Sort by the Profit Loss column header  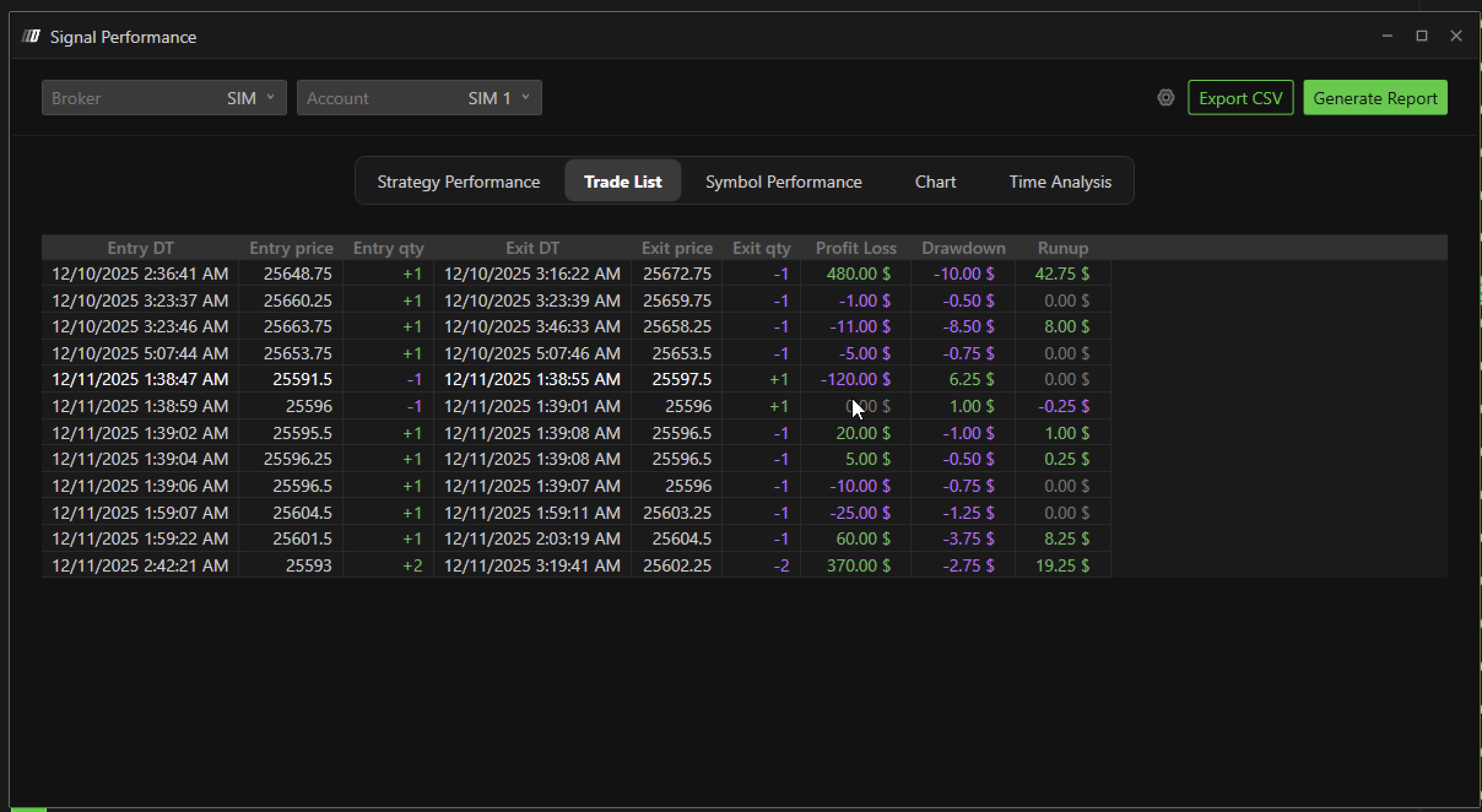point(856,248)
